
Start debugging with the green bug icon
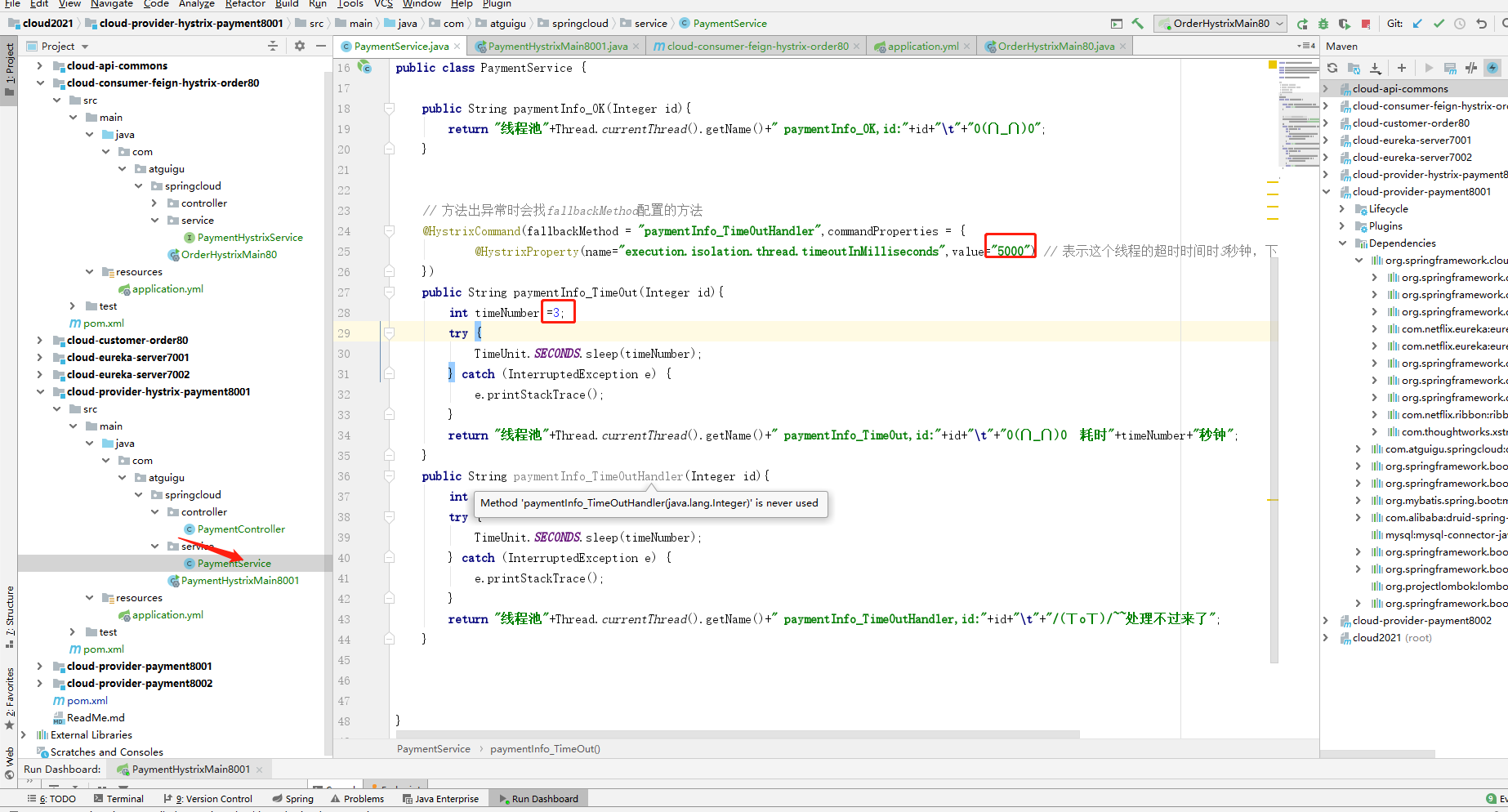1323,24
